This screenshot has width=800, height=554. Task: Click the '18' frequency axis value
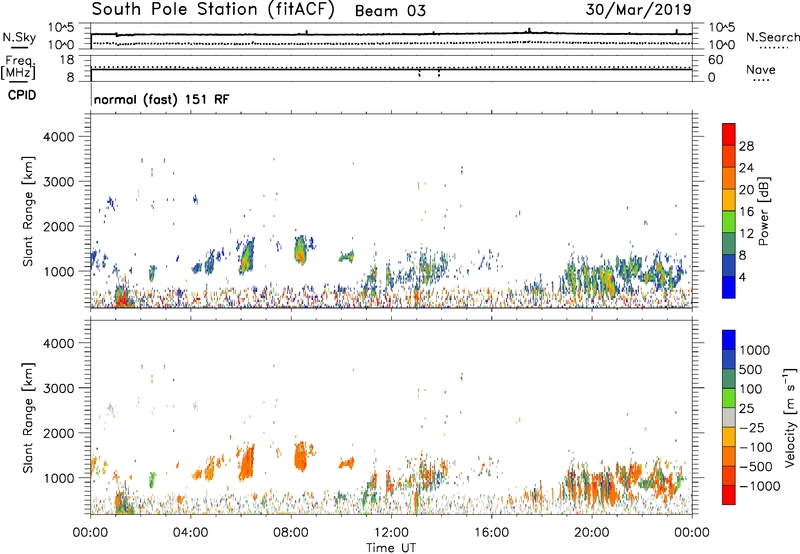pos(66,60)
